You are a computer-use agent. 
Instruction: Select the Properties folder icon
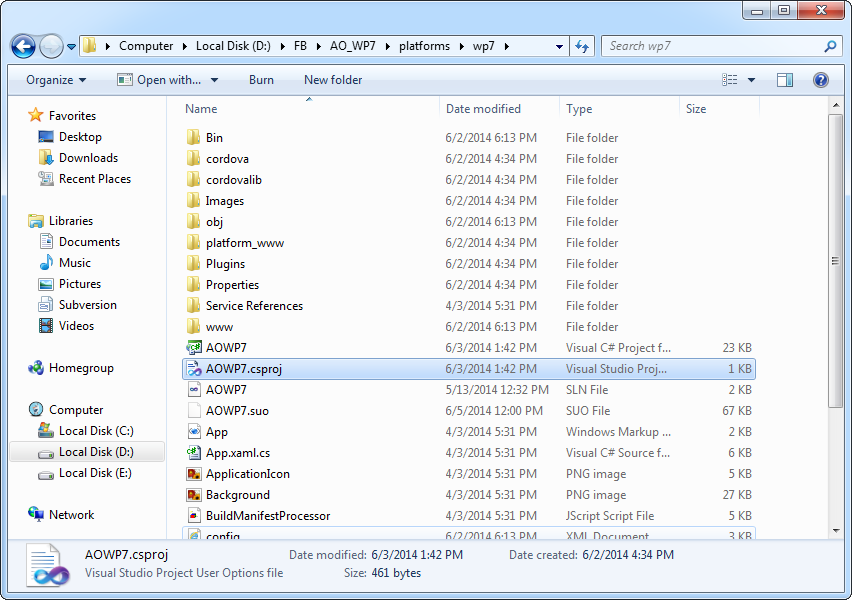click(x=193, y=285)
